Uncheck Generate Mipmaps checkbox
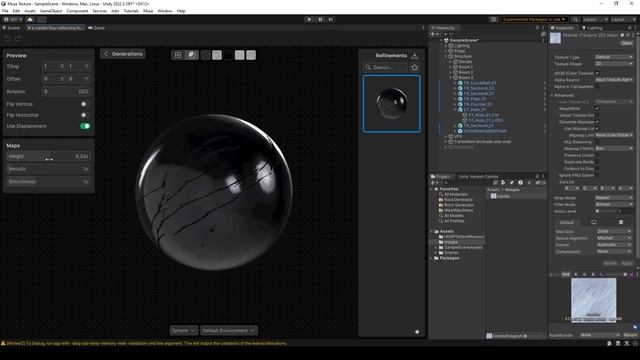640x360 pixels. click(597, 122)
